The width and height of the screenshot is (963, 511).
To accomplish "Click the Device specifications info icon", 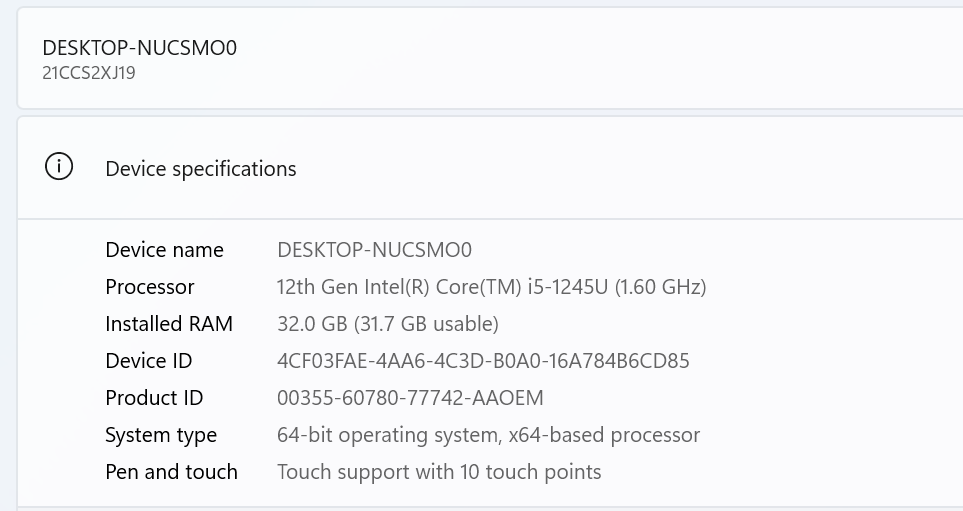I will click(x=59, y=168).
